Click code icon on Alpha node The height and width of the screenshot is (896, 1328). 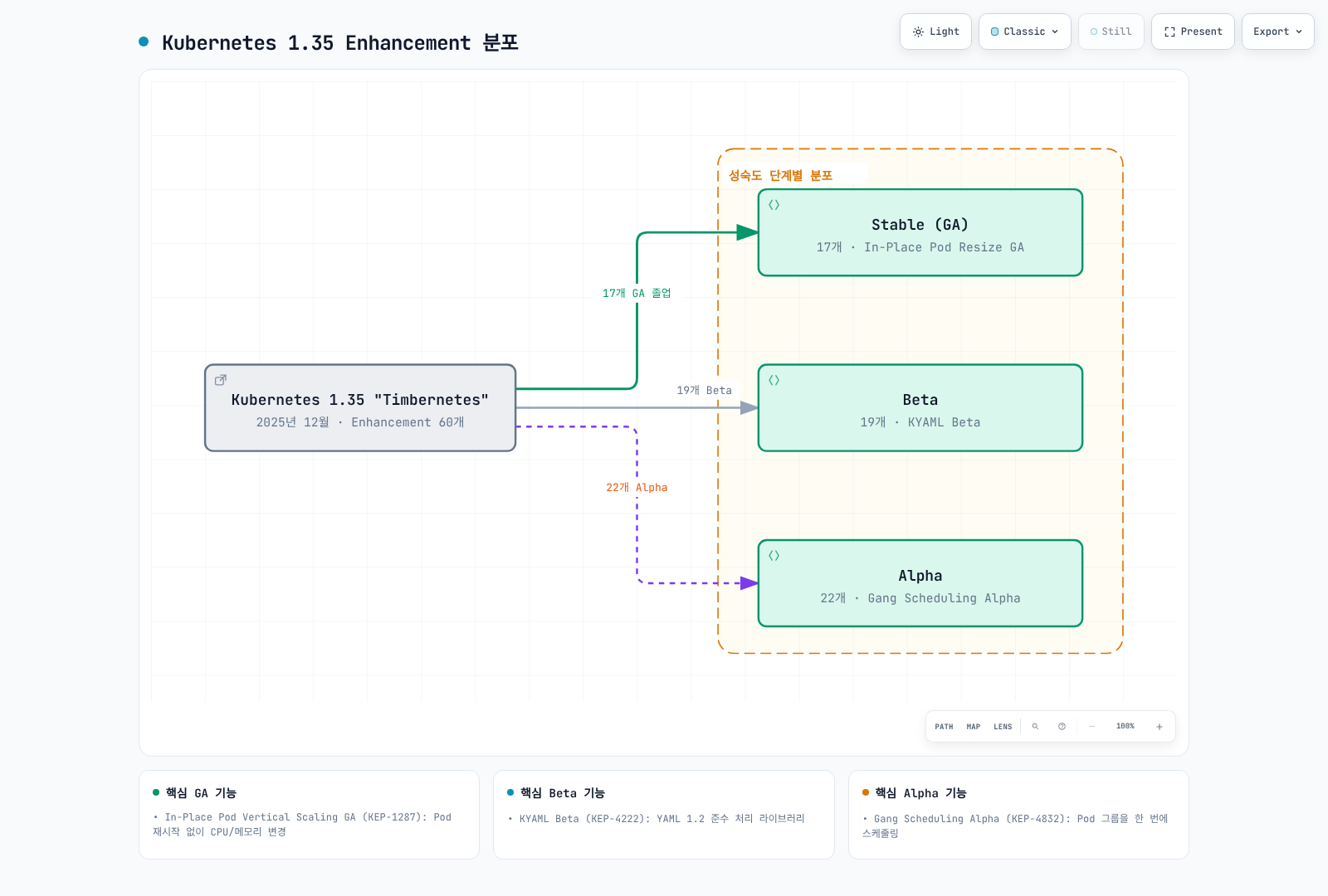coord(774,556)
